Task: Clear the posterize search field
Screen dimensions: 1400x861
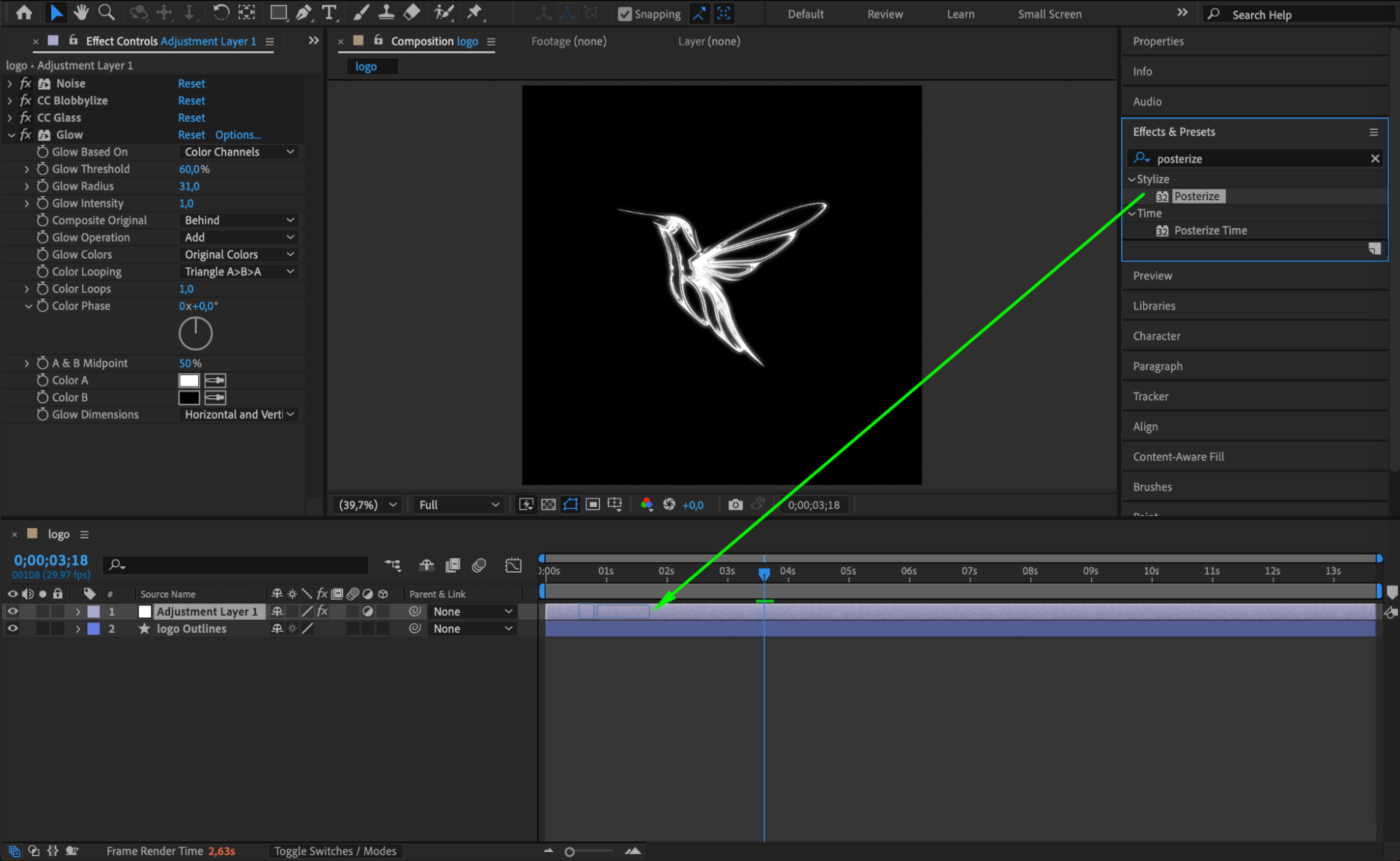Action: pos(1375,158)
